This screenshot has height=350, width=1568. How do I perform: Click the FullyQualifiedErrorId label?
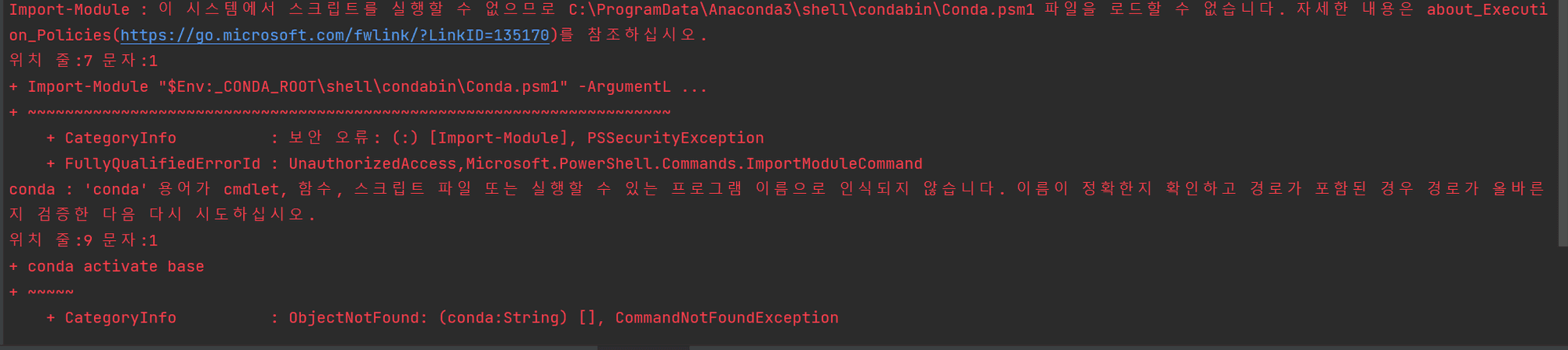162,164
